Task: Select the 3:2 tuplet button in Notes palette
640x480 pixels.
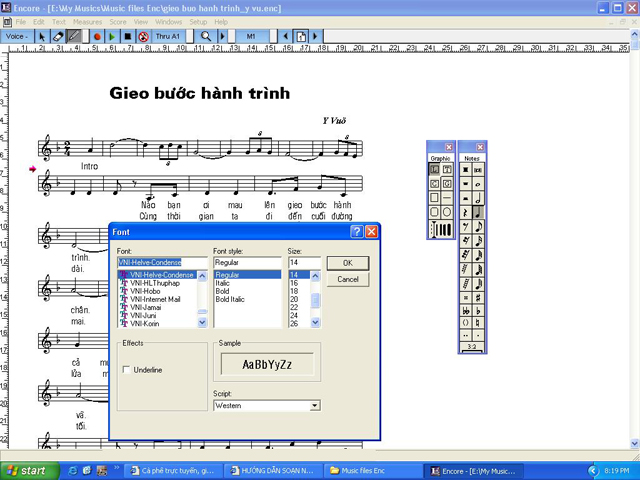Action: click(472, 347)
